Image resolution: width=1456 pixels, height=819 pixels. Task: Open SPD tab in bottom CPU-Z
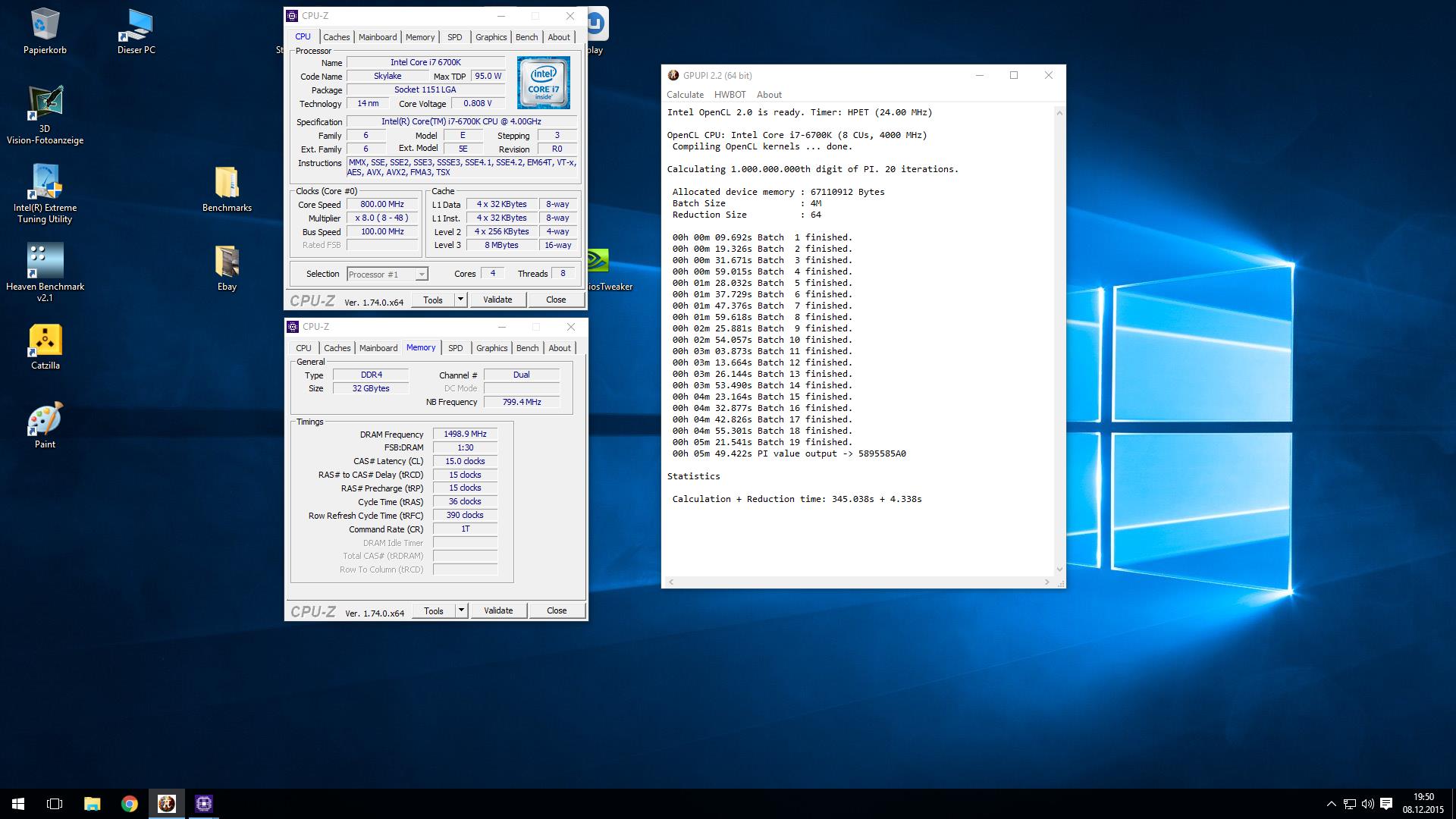pyautogui.click(x=455, y=348)
